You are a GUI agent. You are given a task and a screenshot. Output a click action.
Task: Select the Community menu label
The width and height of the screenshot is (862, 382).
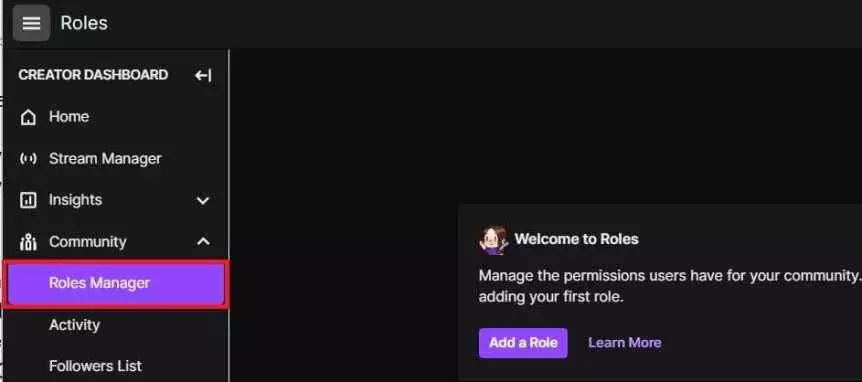(87, 242)
